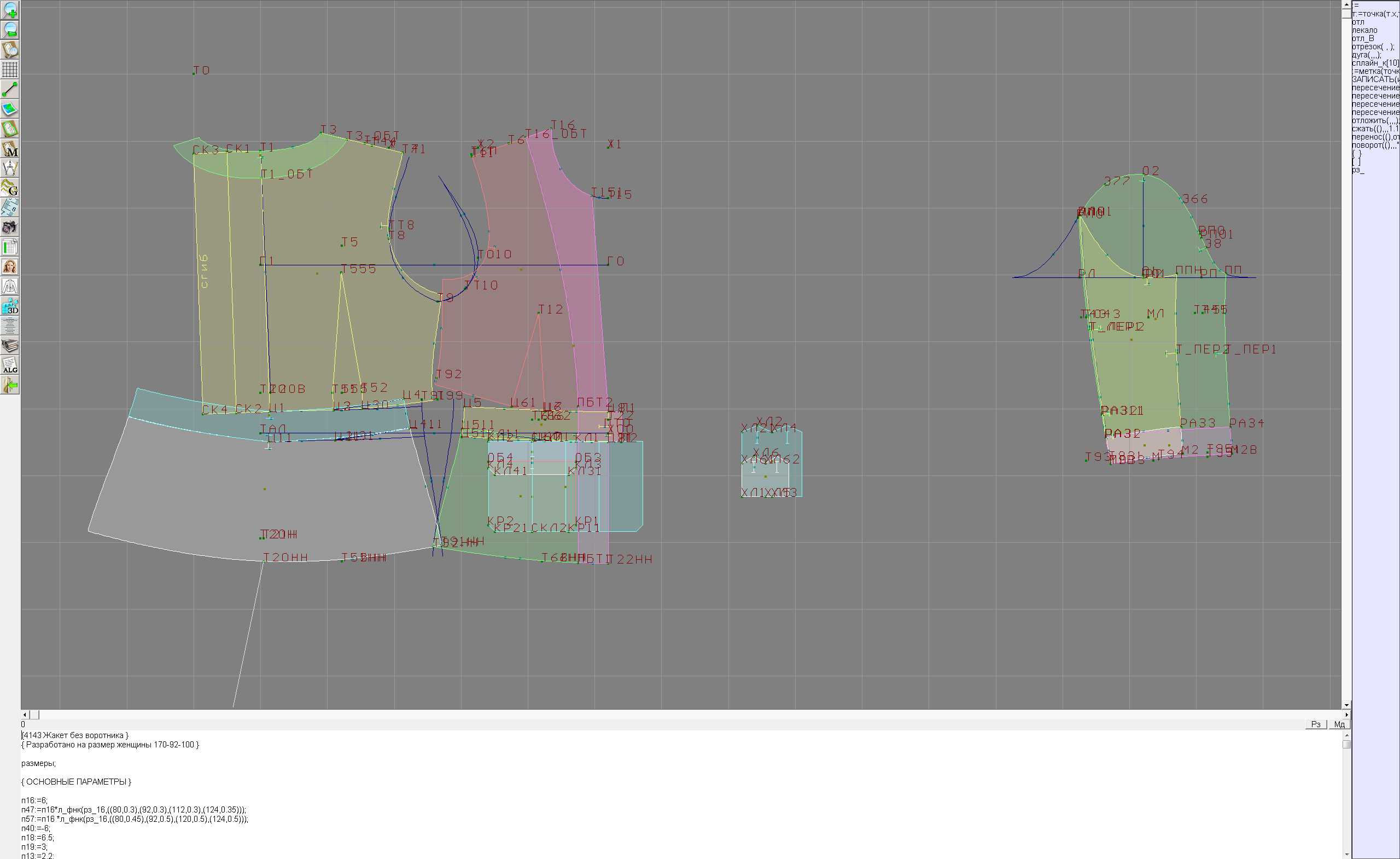Click the zoom out magnifier icon
This screenshot has width=1400, height=859.
10,30
